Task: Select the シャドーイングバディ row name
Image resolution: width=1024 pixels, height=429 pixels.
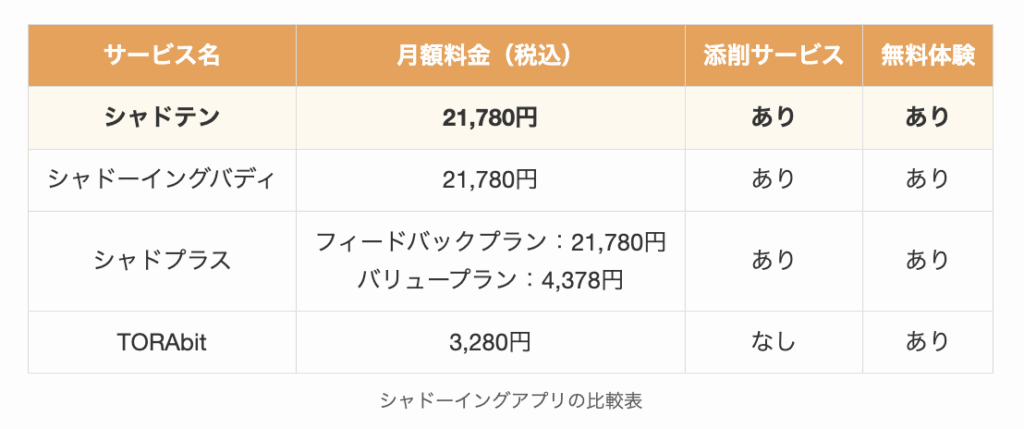Action: point(162,180)
